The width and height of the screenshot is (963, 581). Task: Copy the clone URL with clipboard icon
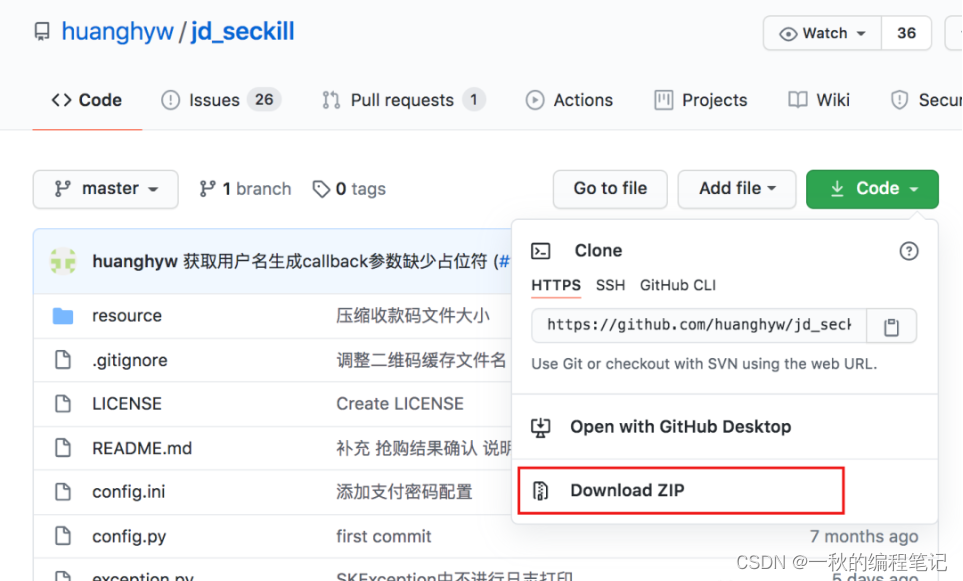pyautogui.click(x=891, y=327)
